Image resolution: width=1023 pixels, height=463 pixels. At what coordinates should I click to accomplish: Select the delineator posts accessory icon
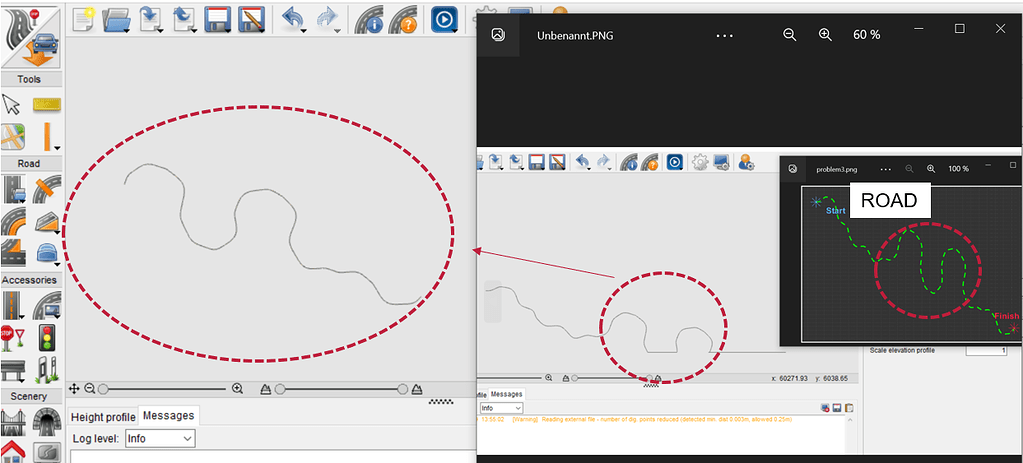tap(47, 370)
